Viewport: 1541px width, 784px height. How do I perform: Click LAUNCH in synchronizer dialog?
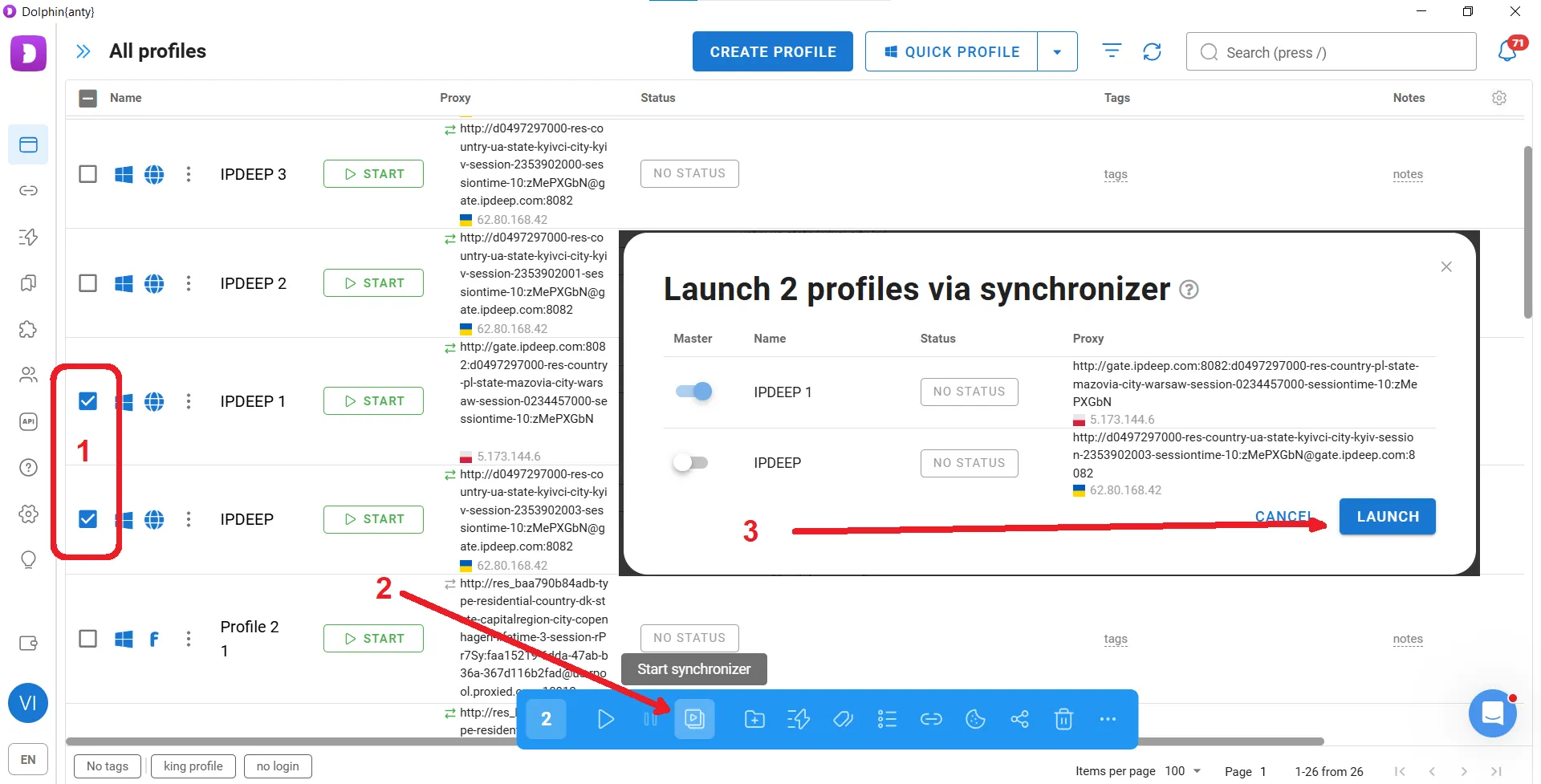pos(1388,517)
